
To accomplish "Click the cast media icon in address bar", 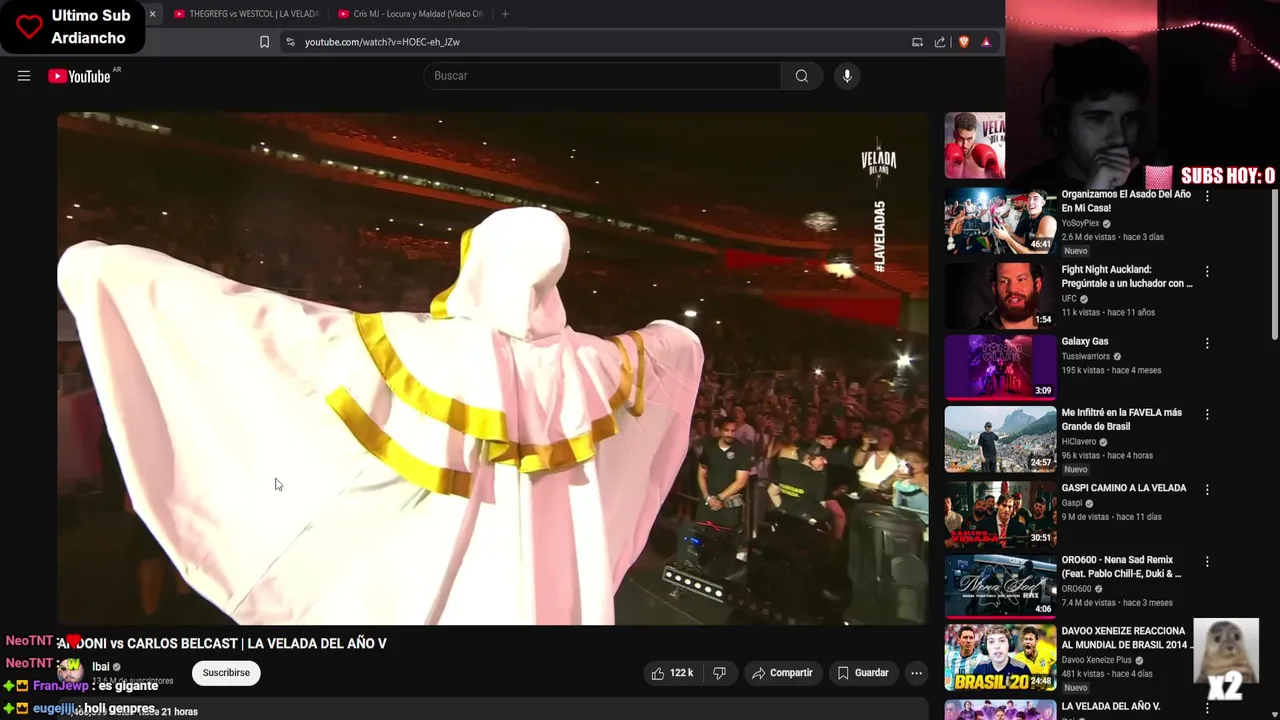I will (x=917, y=42).
